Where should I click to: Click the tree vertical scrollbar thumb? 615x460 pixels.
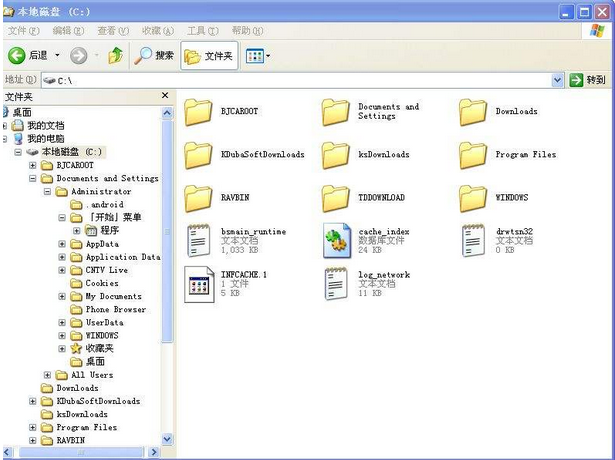pyautogui.click(x=167, y=231)
